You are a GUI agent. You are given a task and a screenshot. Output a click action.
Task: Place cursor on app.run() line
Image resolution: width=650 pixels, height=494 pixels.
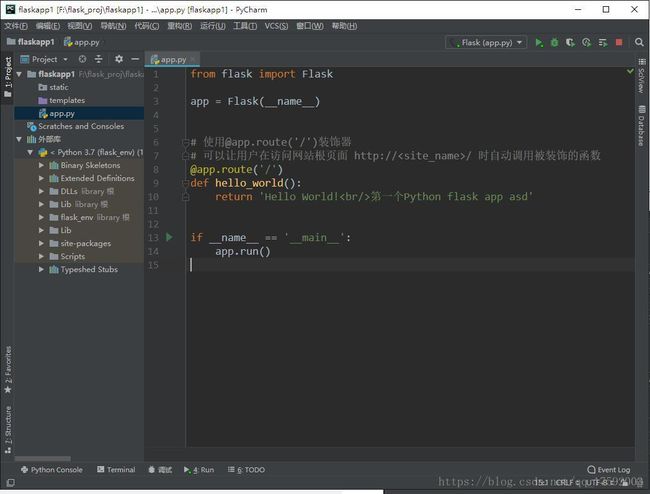tap(243, 252)
